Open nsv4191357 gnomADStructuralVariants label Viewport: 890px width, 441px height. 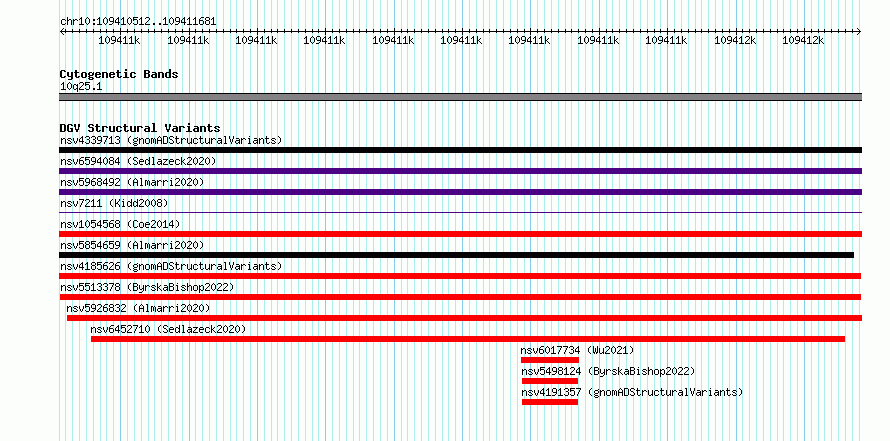632,392
